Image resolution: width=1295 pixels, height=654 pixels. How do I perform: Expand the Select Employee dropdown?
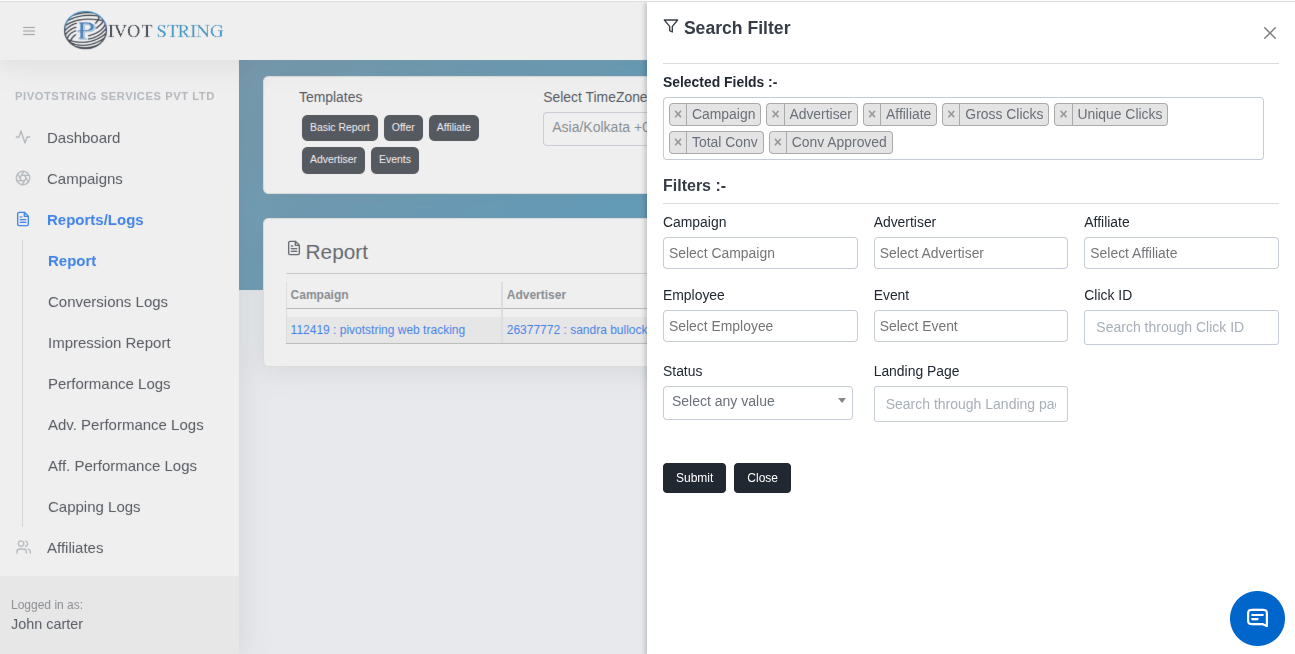point(760,326)
